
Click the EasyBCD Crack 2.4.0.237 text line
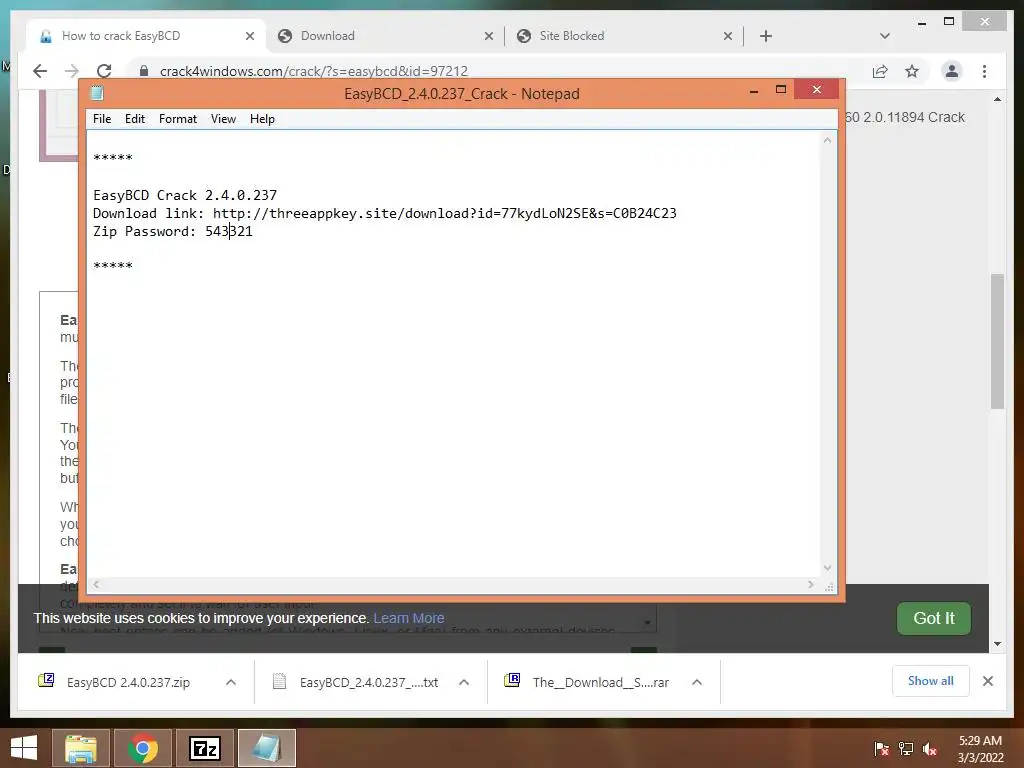click(x=185, y=195)
